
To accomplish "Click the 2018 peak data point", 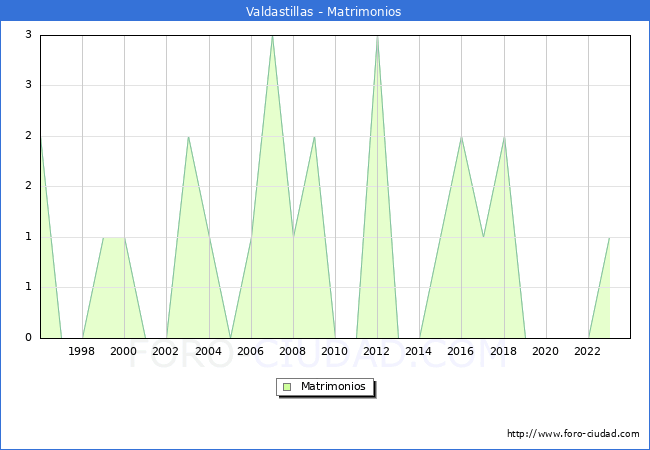I will (x=504, y=137).
